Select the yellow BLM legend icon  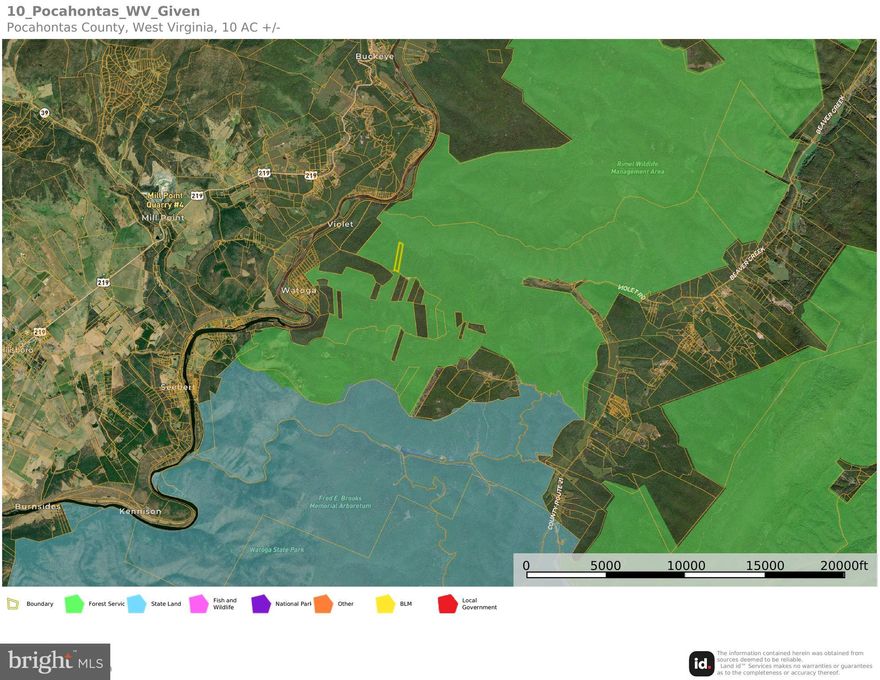385,604
